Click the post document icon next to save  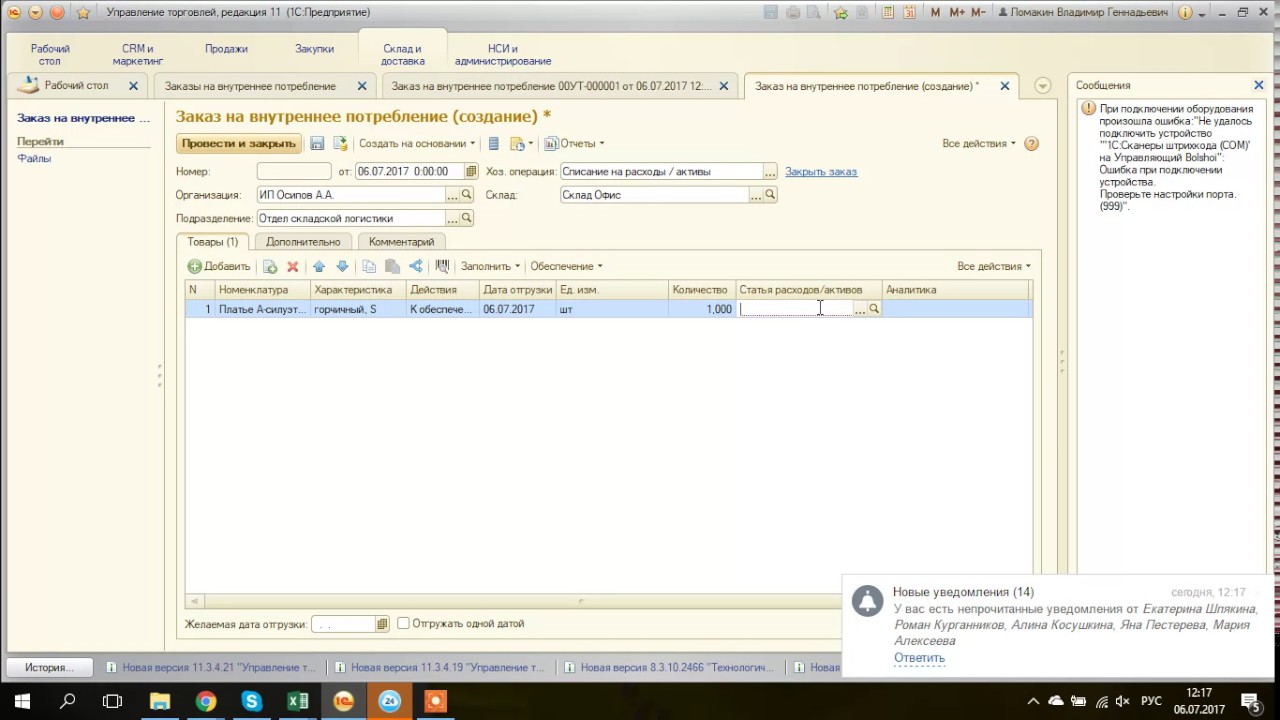click(x=340, y=143)
